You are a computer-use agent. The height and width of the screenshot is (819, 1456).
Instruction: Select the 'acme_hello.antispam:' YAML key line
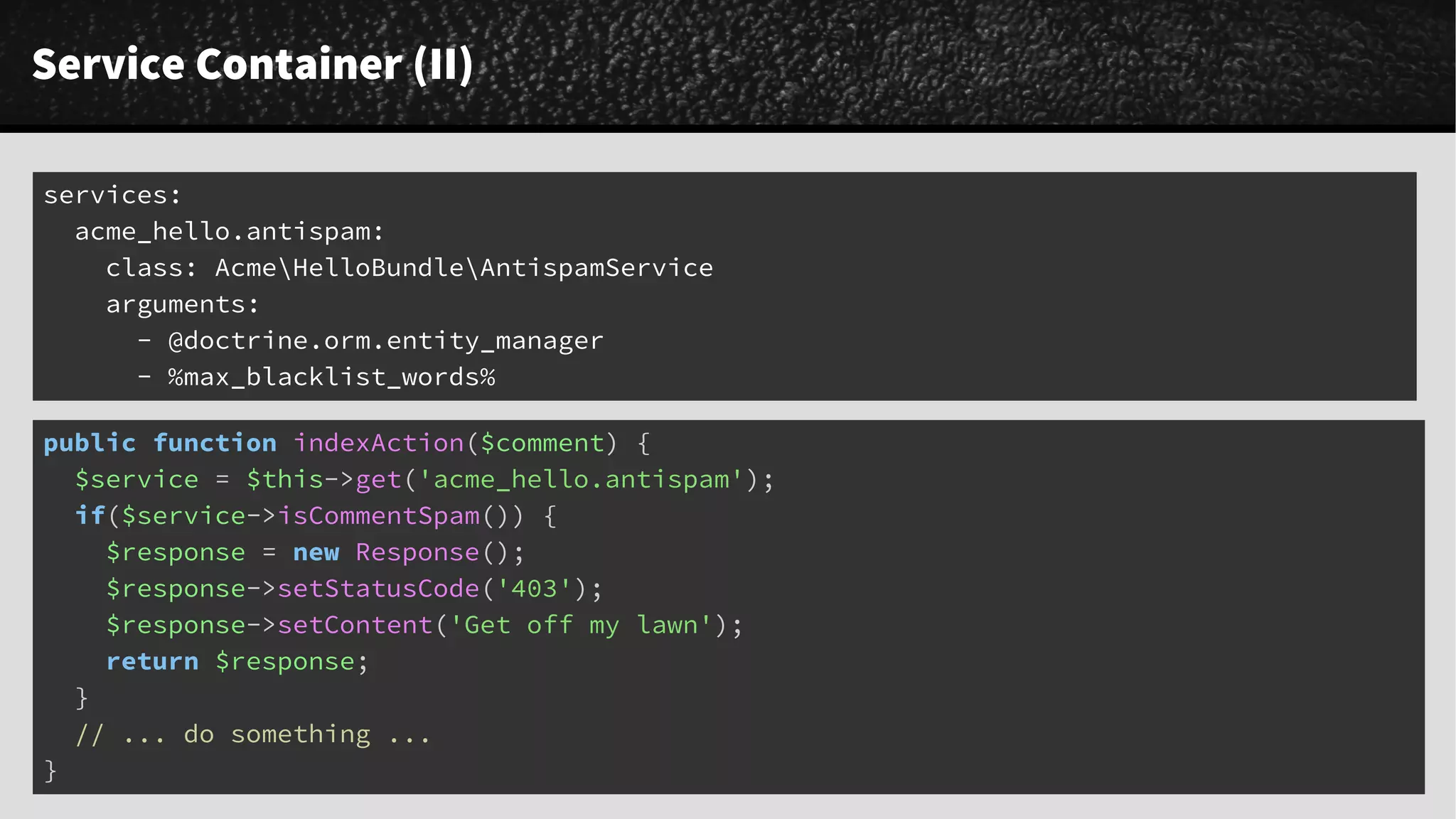(x=230, y=232)
